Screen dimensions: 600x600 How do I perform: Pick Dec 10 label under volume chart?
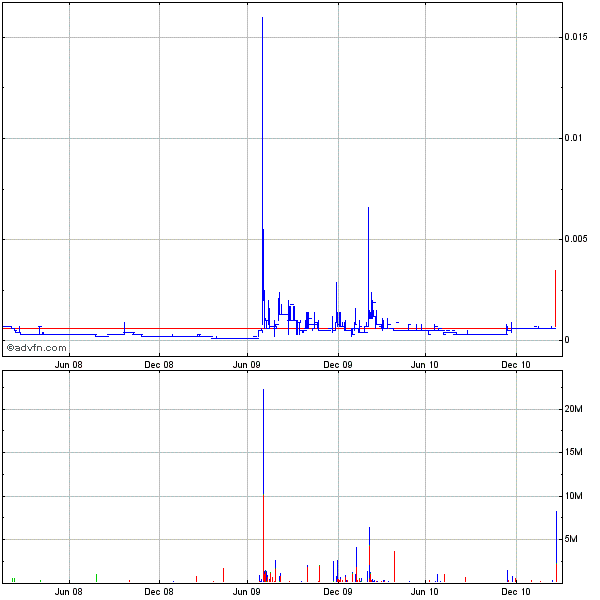pos(516,592)
